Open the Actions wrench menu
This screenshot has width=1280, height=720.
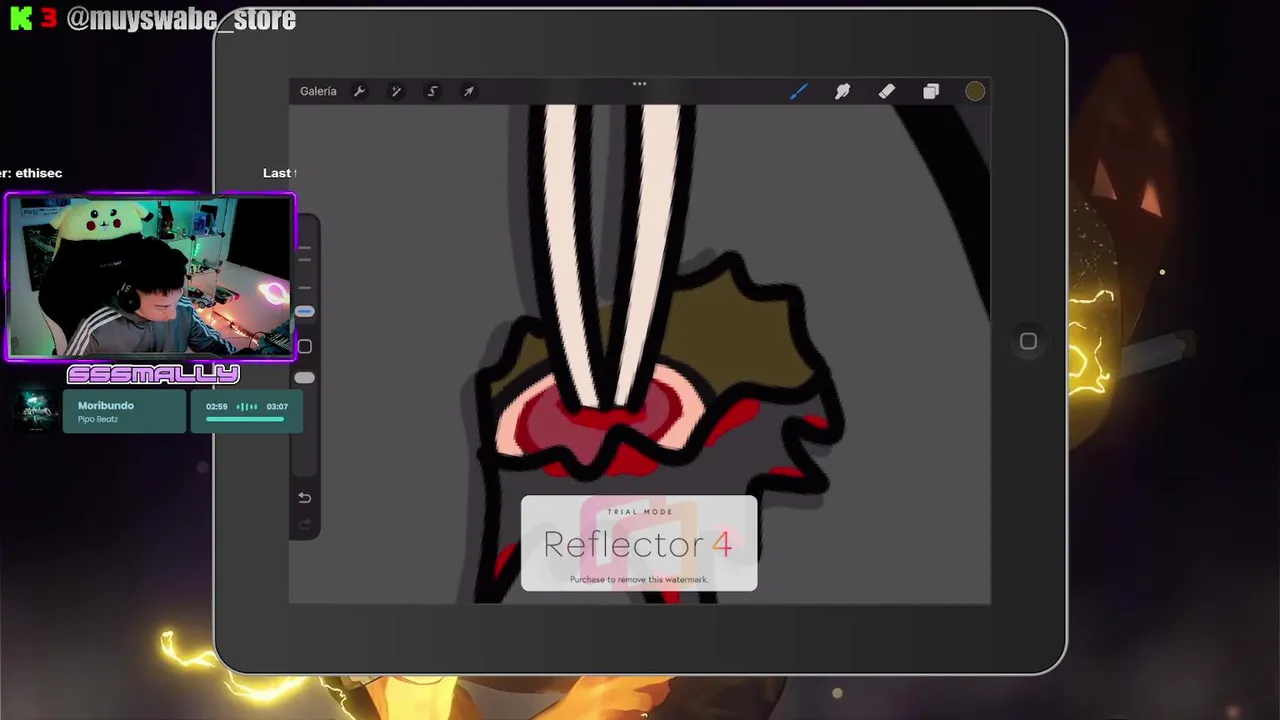[x=359, y=91]
